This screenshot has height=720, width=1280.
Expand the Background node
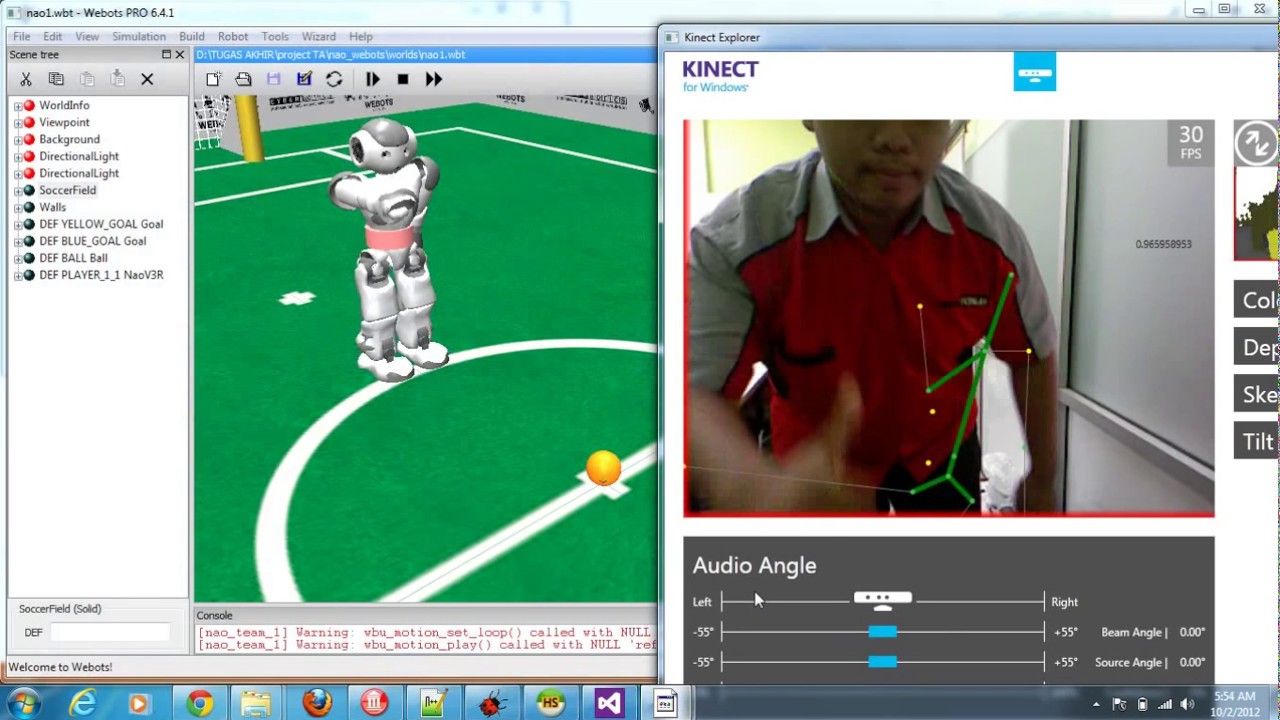(18, 140)
